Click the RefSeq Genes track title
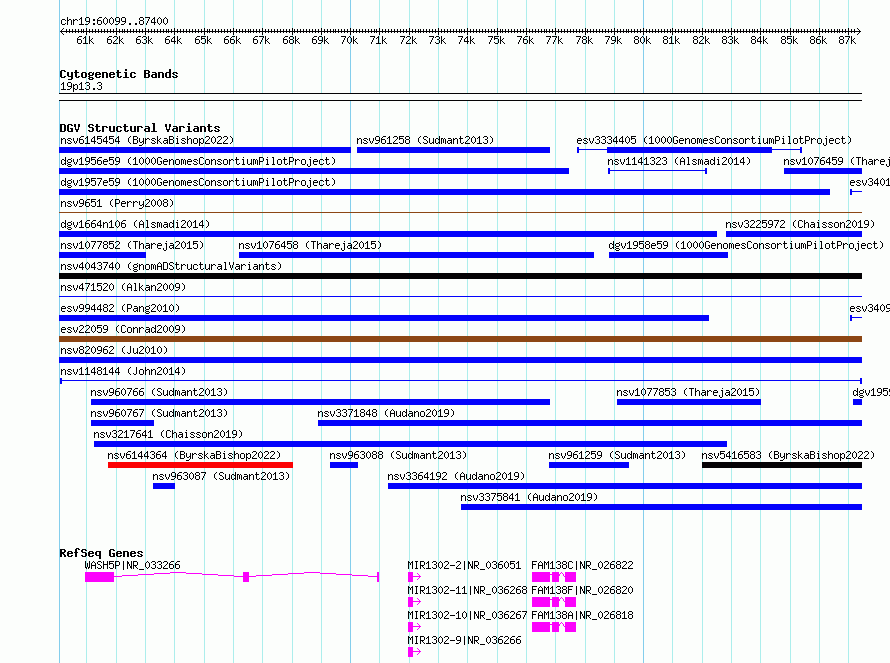 pyautogui.click(x=101, y=553)
